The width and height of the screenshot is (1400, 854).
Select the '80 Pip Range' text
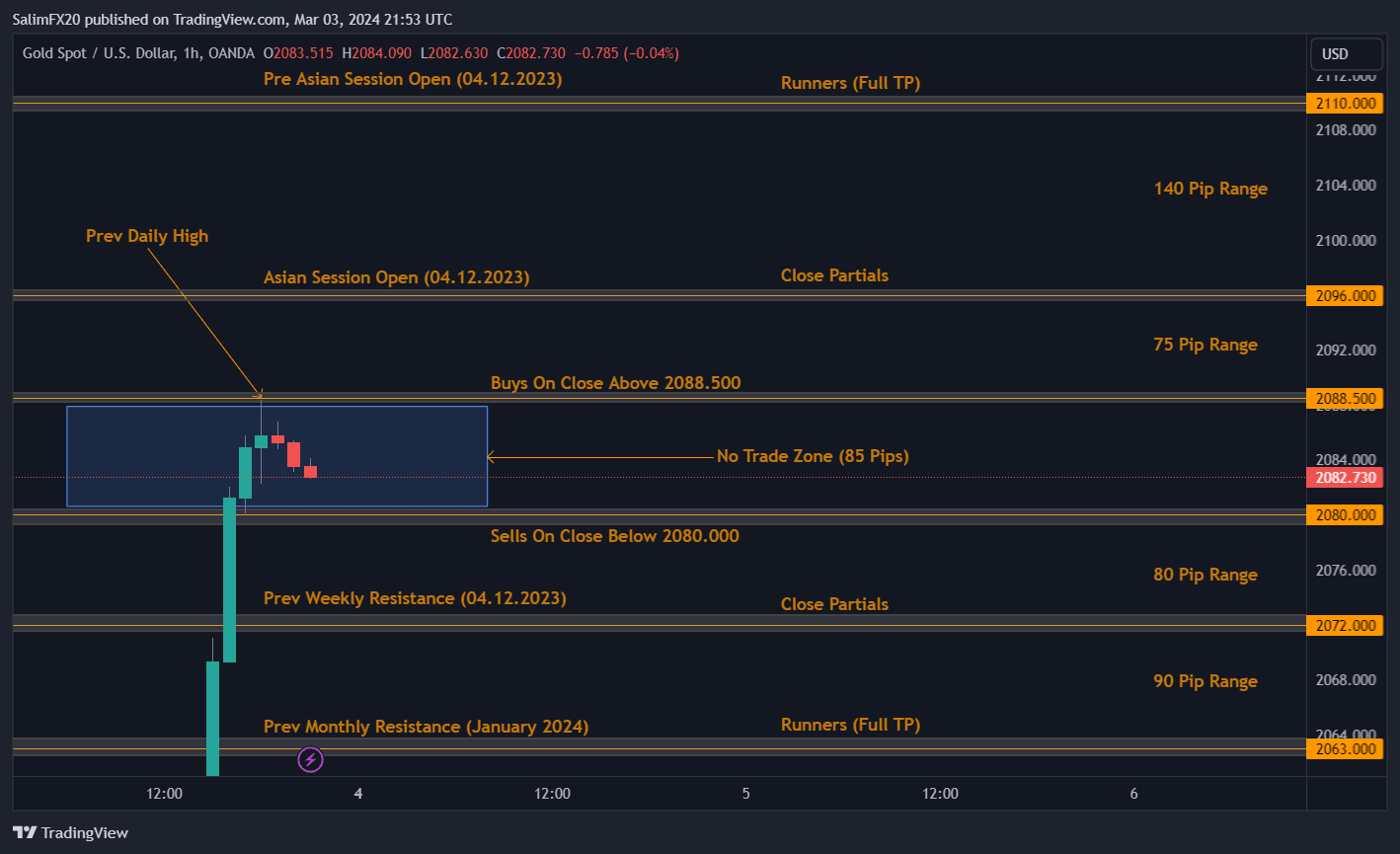coord(1206,575)
